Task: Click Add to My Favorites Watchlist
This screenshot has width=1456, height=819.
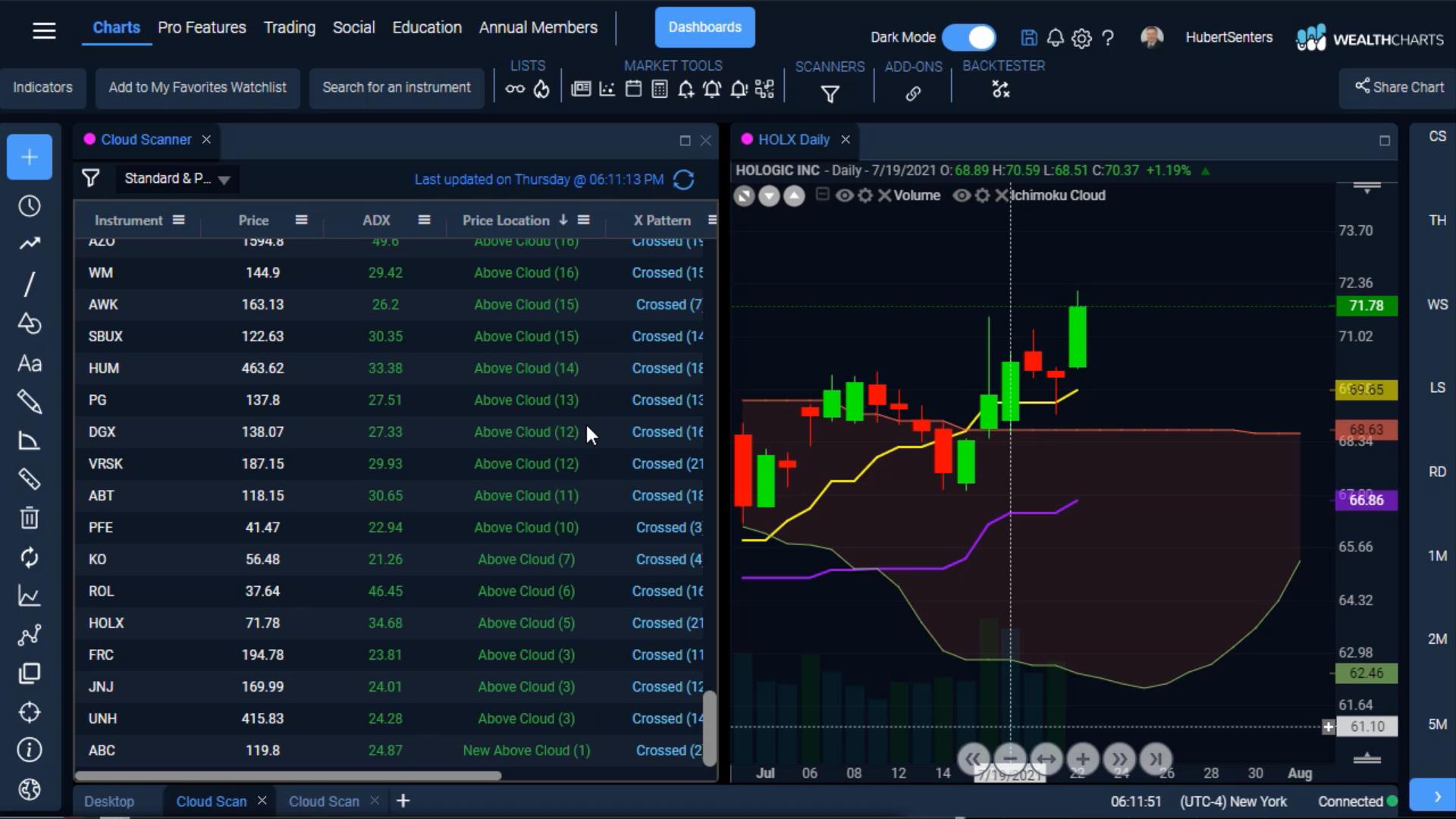Action: tap(197, 87)
